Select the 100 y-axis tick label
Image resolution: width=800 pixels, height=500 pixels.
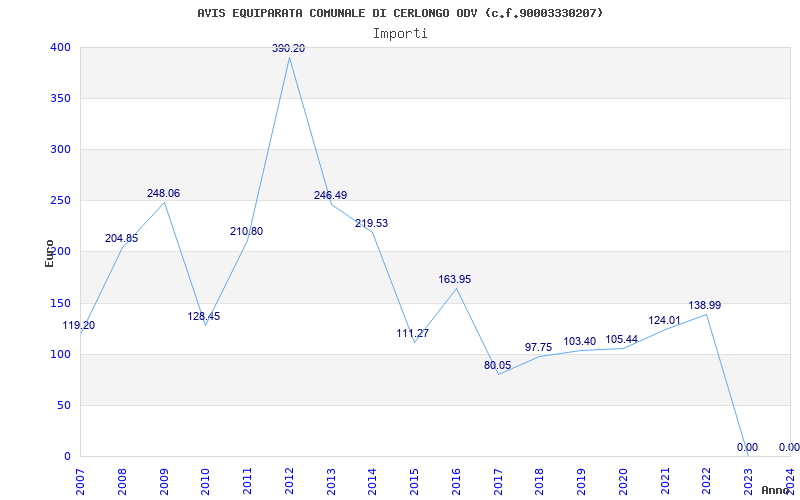click(60, 355)
